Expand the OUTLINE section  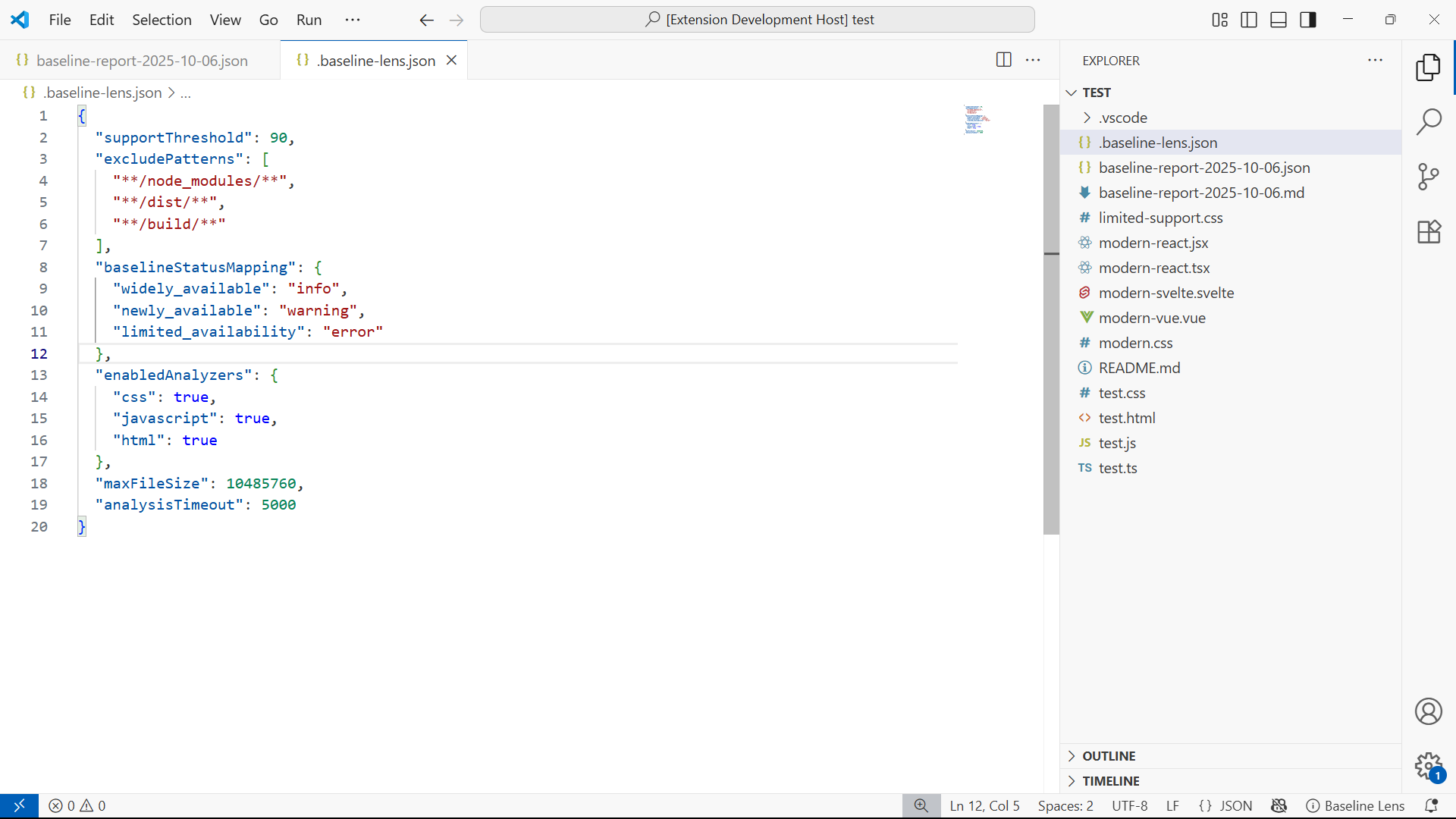[x=1108, y=756]
